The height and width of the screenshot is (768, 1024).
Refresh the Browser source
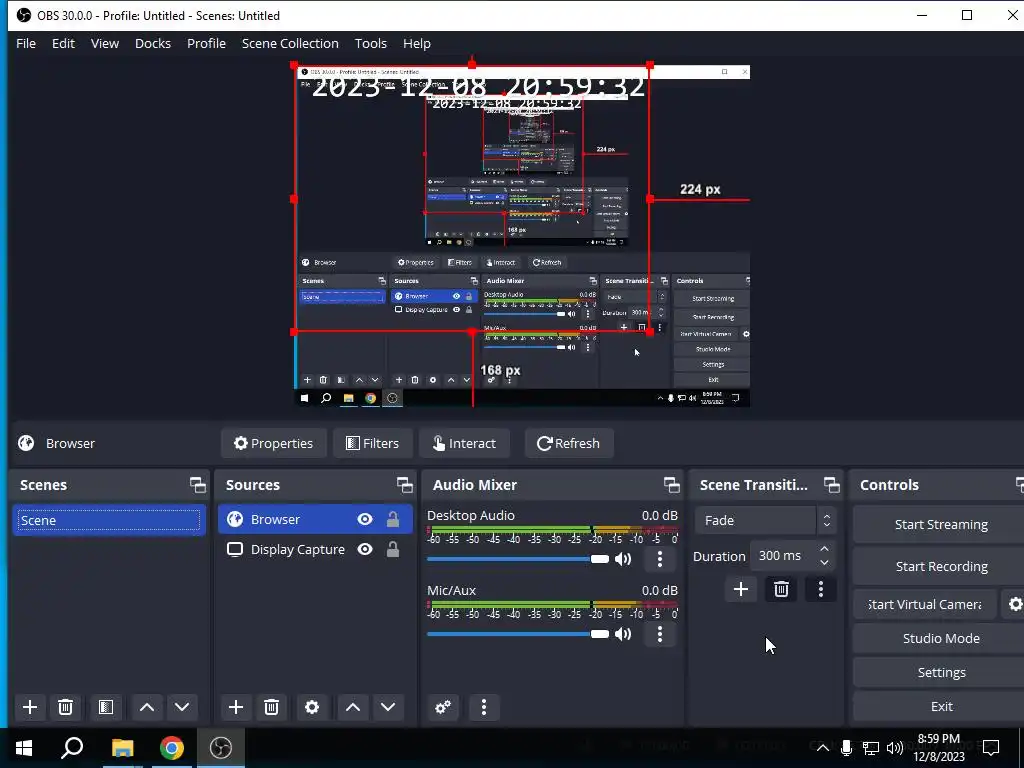568,443
